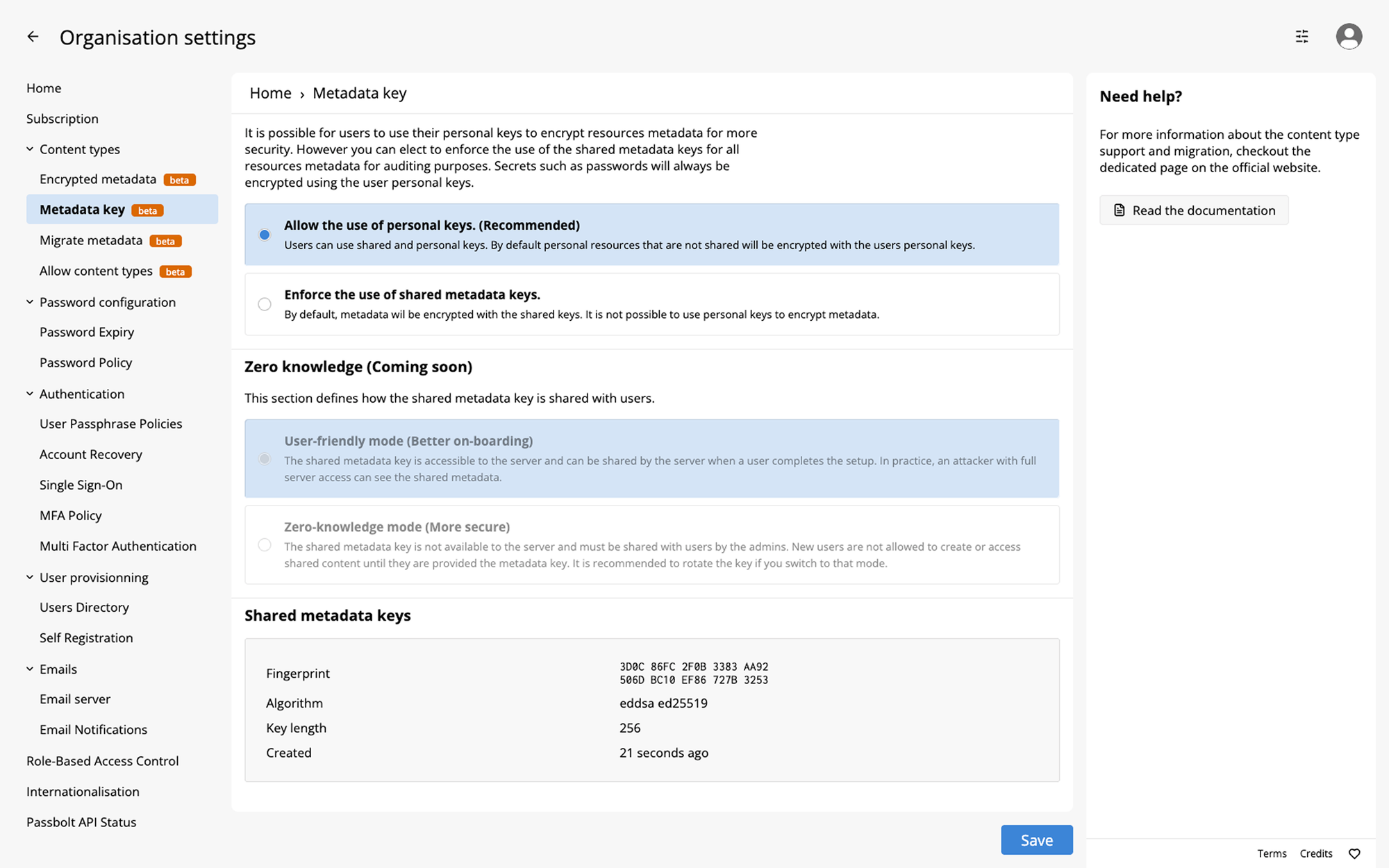Click the back arrow next to Organisation settings

(x=33, y=36)
